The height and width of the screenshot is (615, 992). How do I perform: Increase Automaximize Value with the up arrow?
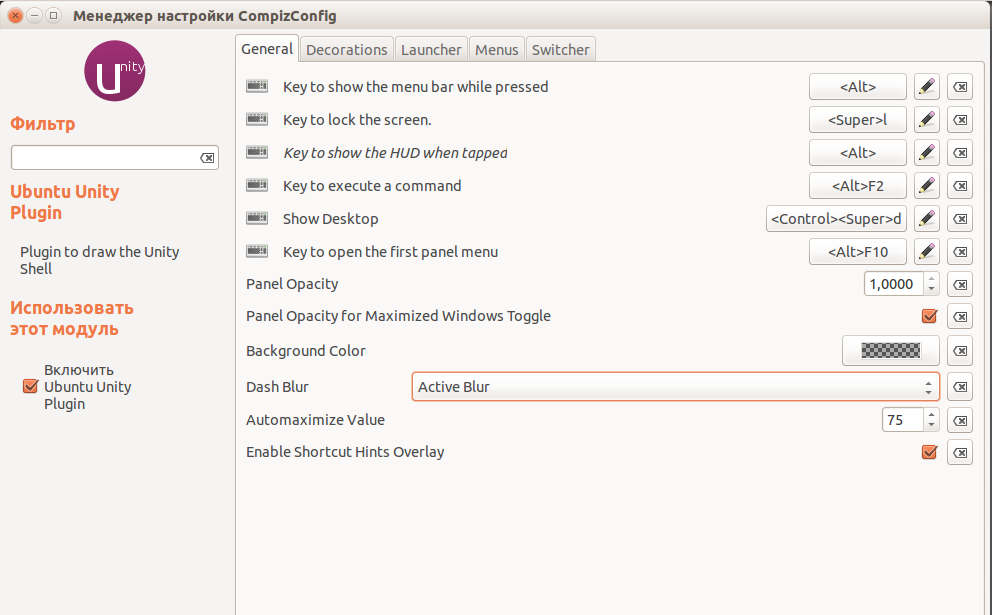[932, 414]
